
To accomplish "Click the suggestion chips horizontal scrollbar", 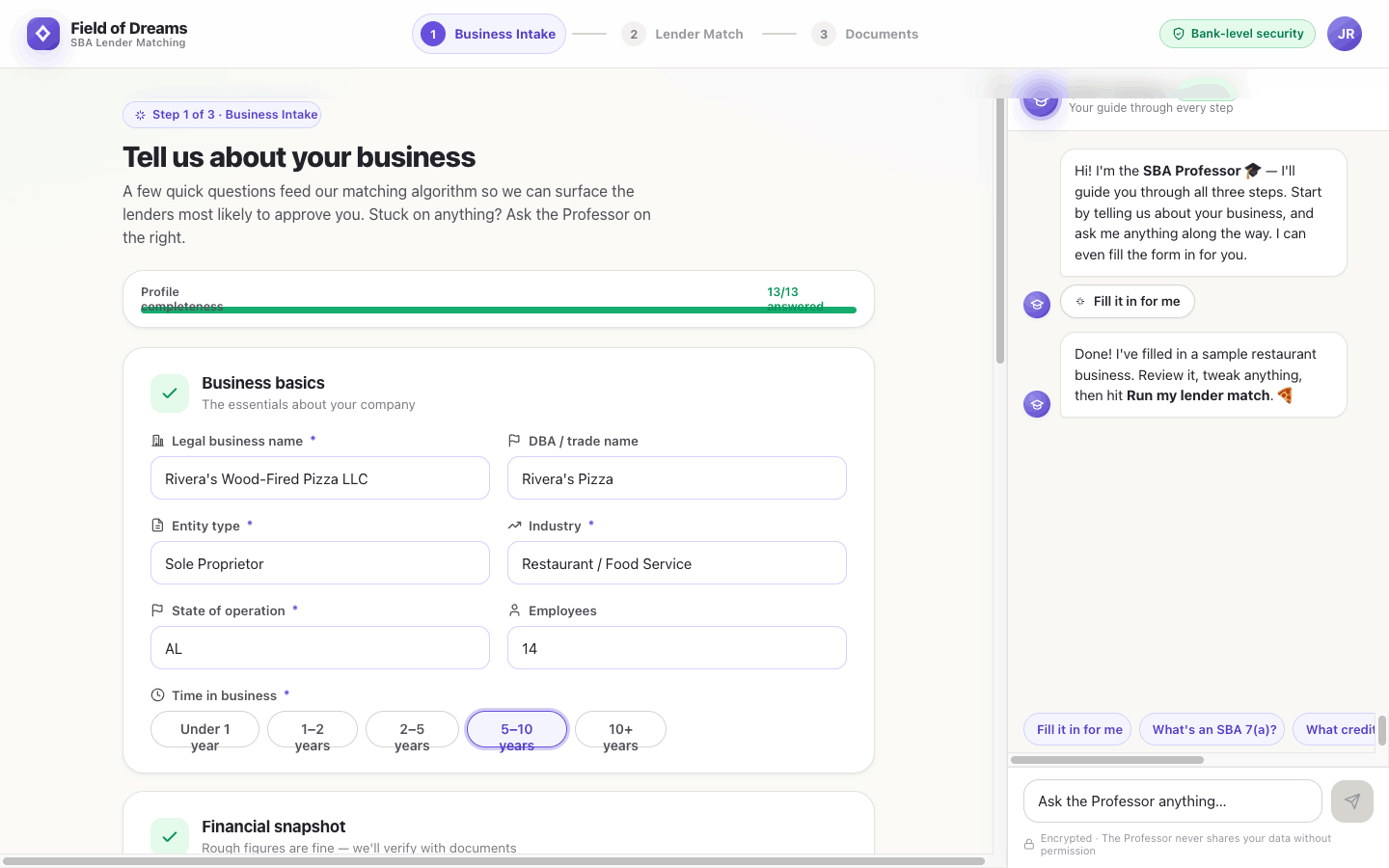I will [x=1107, y=760].
